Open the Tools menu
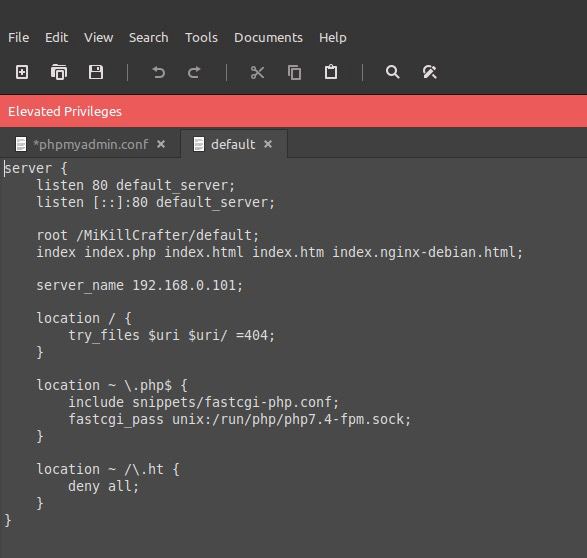This screenshot has width=587, height=558. pyautogui.click(x=201, y=37)
